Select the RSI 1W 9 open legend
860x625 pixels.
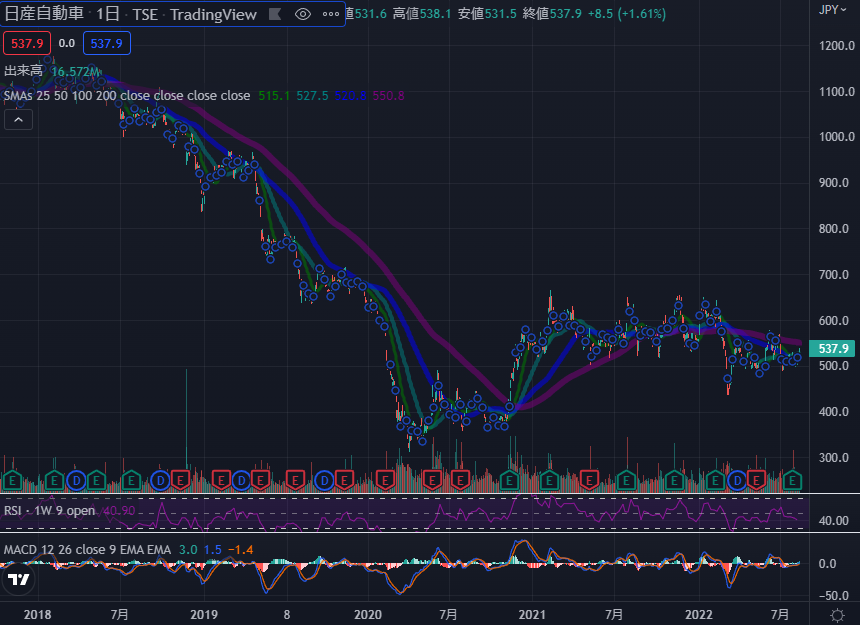pyautogui.click(x=49, y=510)
